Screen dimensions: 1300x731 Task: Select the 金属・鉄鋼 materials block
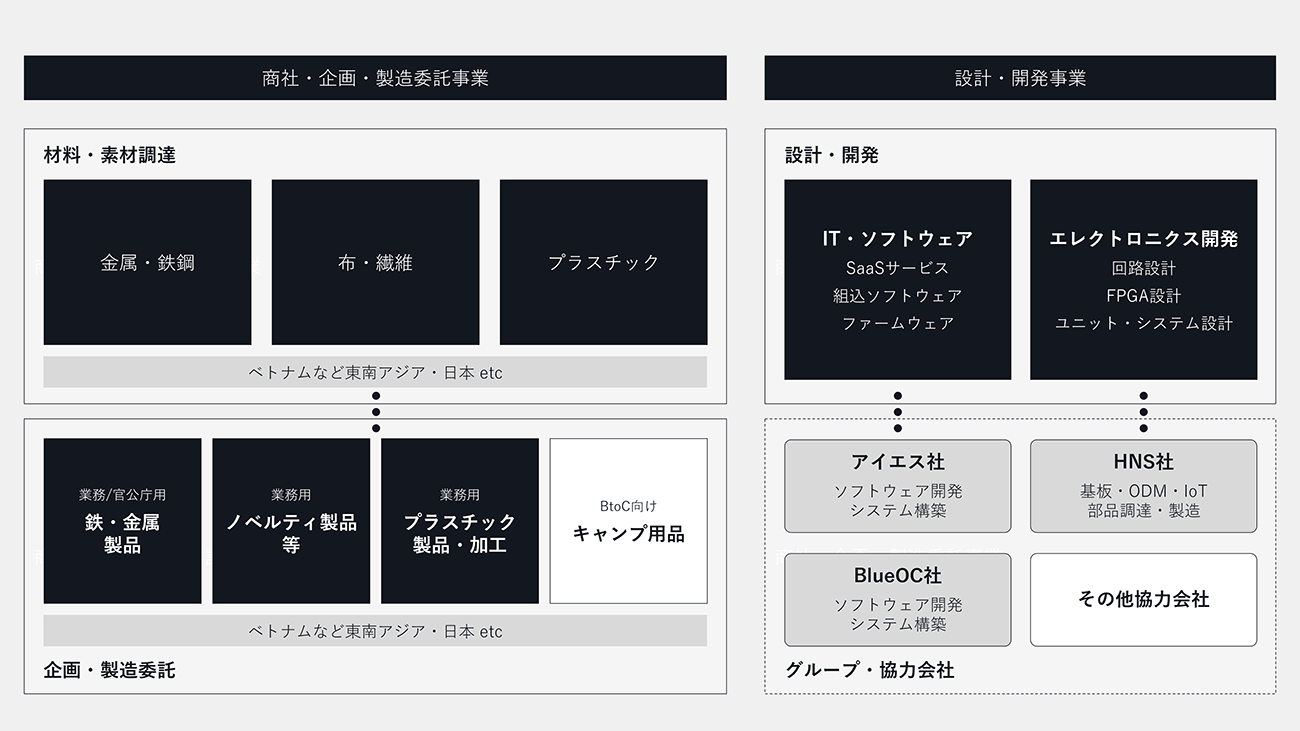[x=146, y=262]
